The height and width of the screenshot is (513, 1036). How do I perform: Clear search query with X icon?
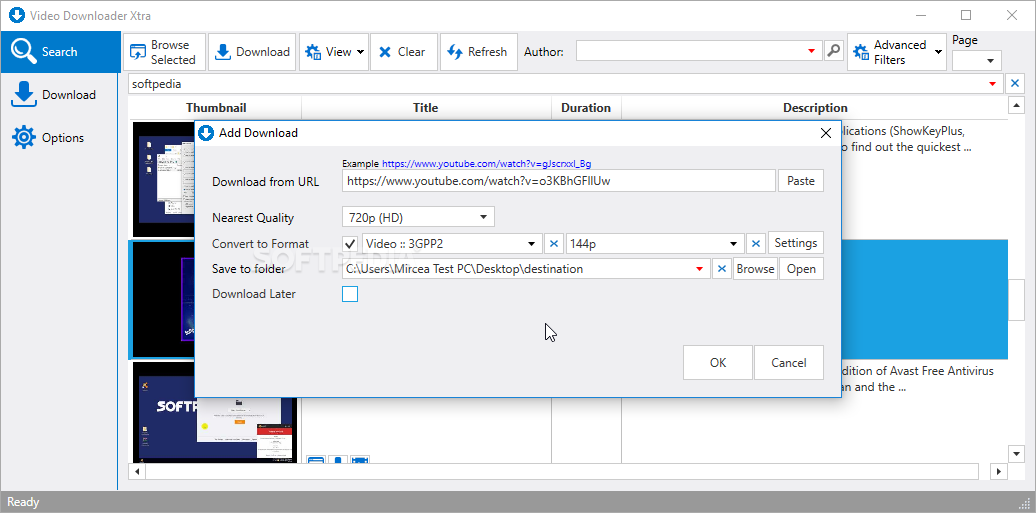[1014, 84]
